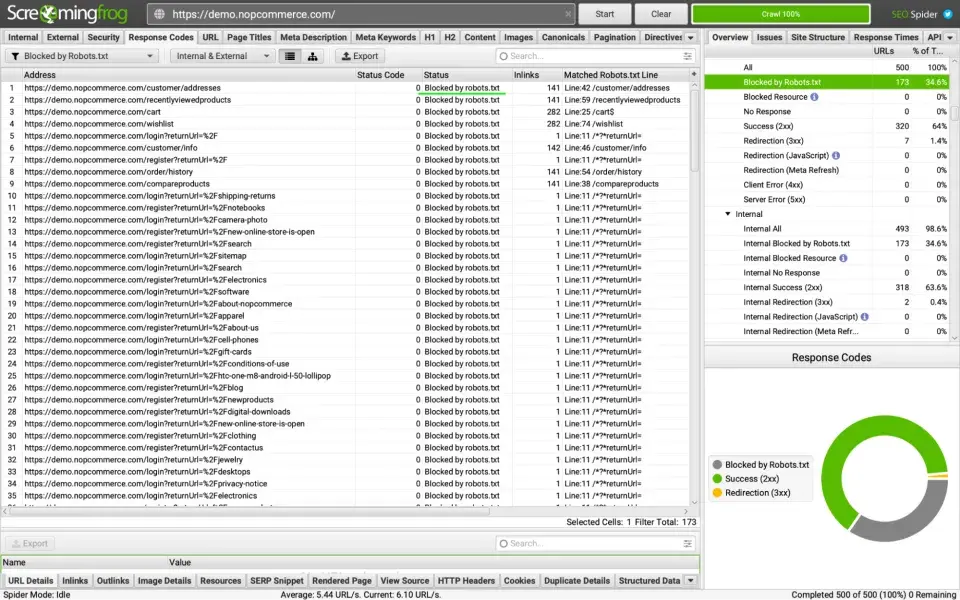Sort by Matched Robots.txt Line header

pyautogui.click(x=625, y=75)
